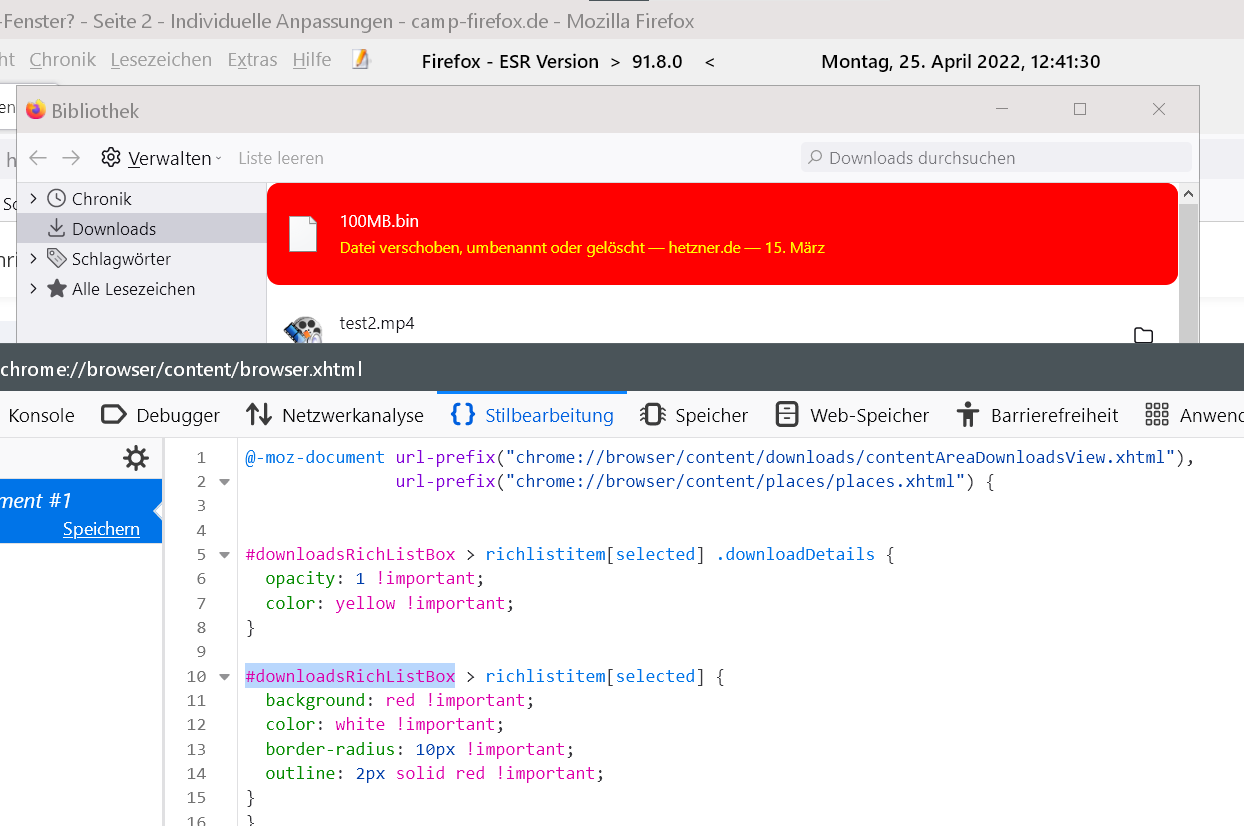Open the style editor options gear
The image size is (1244, 826).
pos(135,459)
